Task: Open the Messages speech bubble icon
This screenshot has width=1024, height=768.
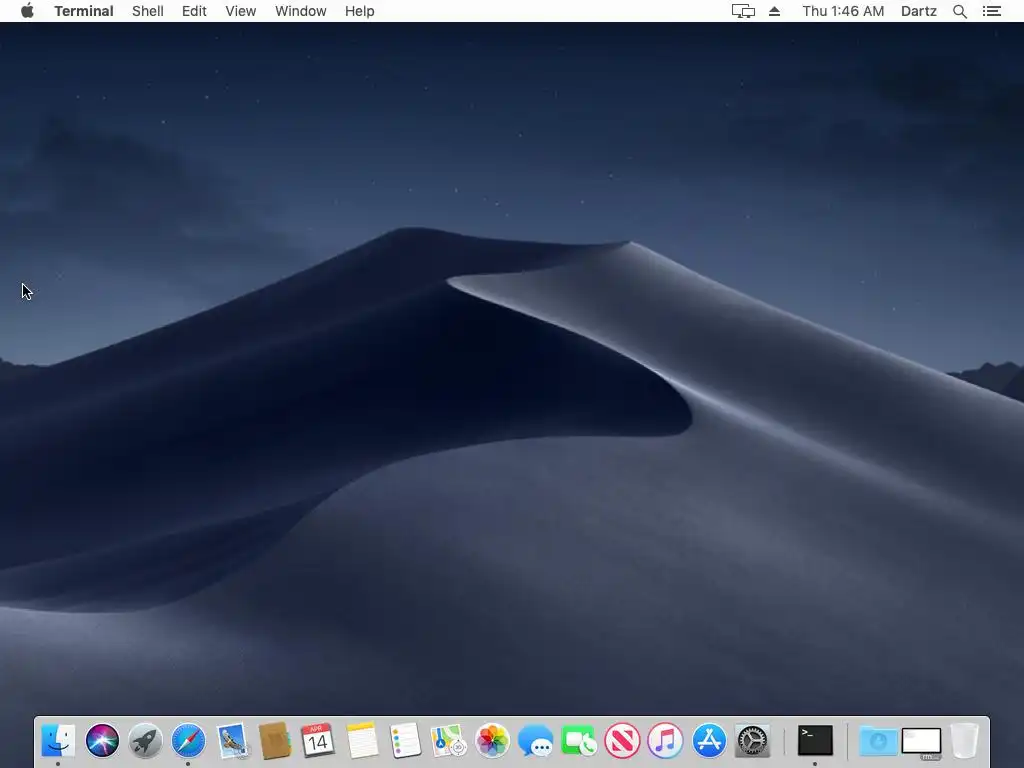Action: pyautogui.click(x=536, y=741)
